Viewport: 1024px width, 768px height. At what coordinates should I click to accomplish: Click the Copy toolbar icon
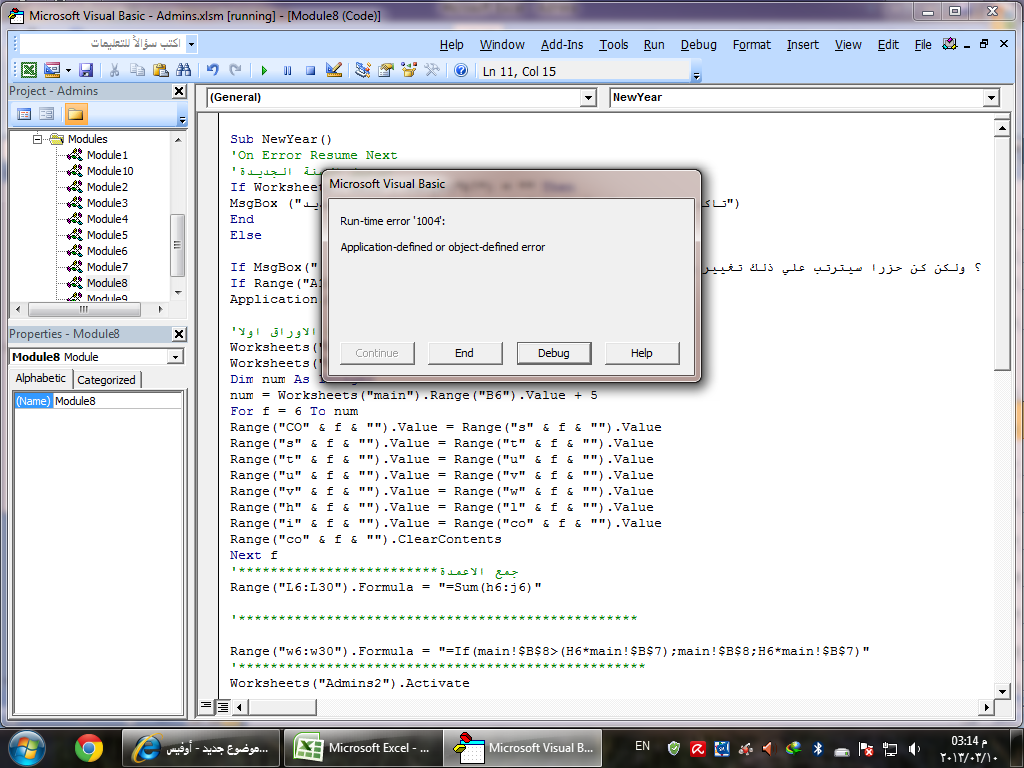pyautogui.click(x=137, y=71)
